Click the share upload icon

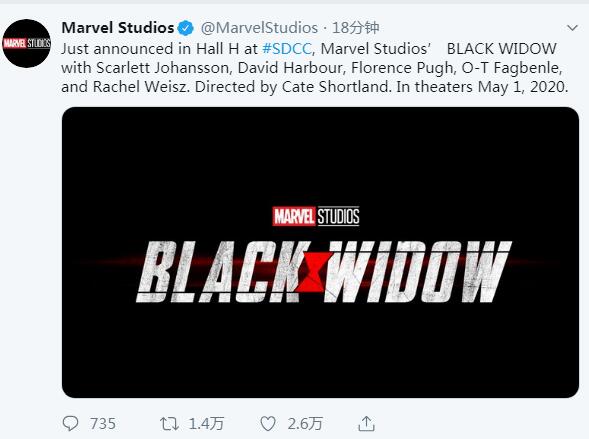(366, 424)
